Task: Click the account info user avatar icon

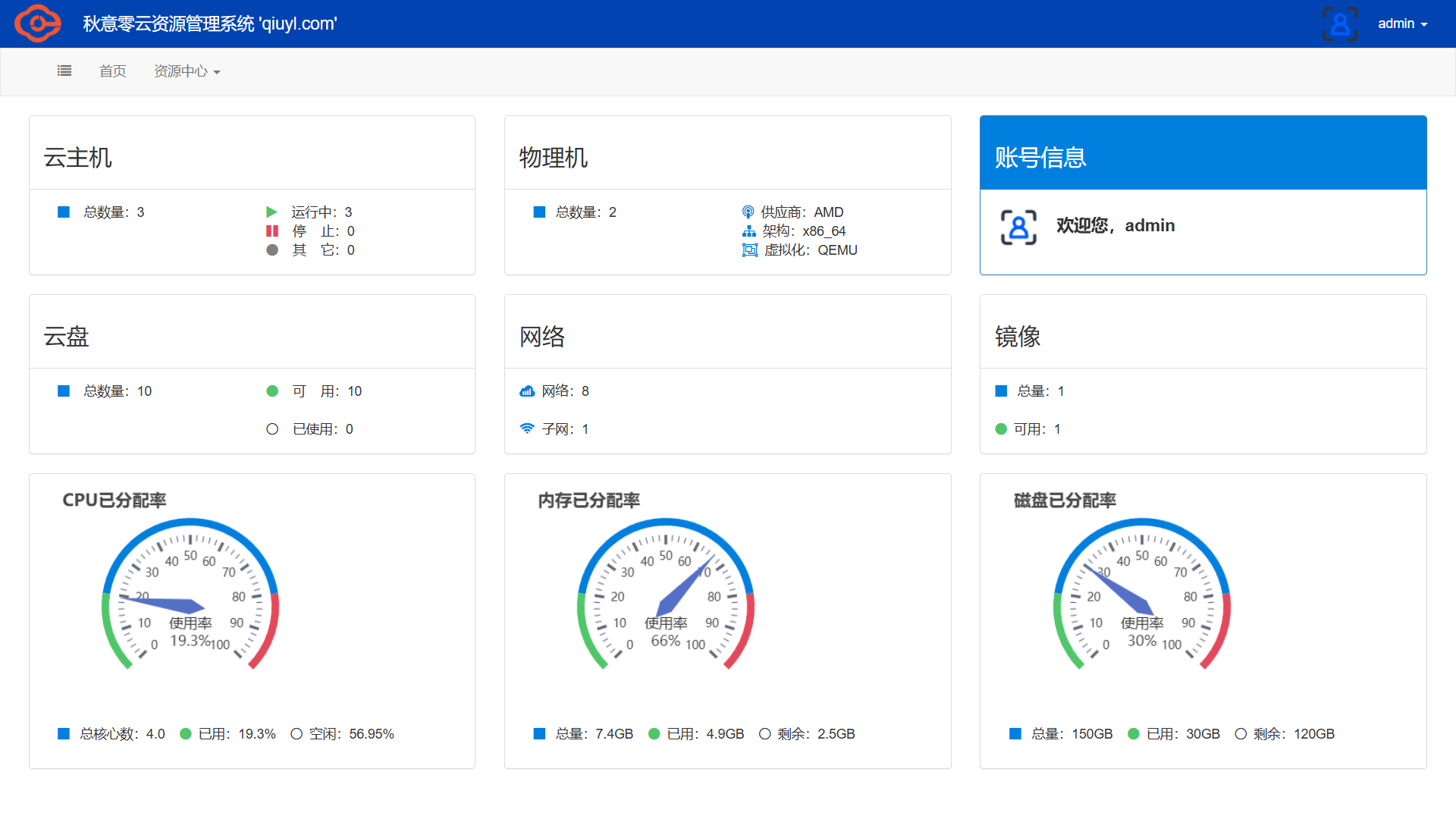Action: [1018, 227]
